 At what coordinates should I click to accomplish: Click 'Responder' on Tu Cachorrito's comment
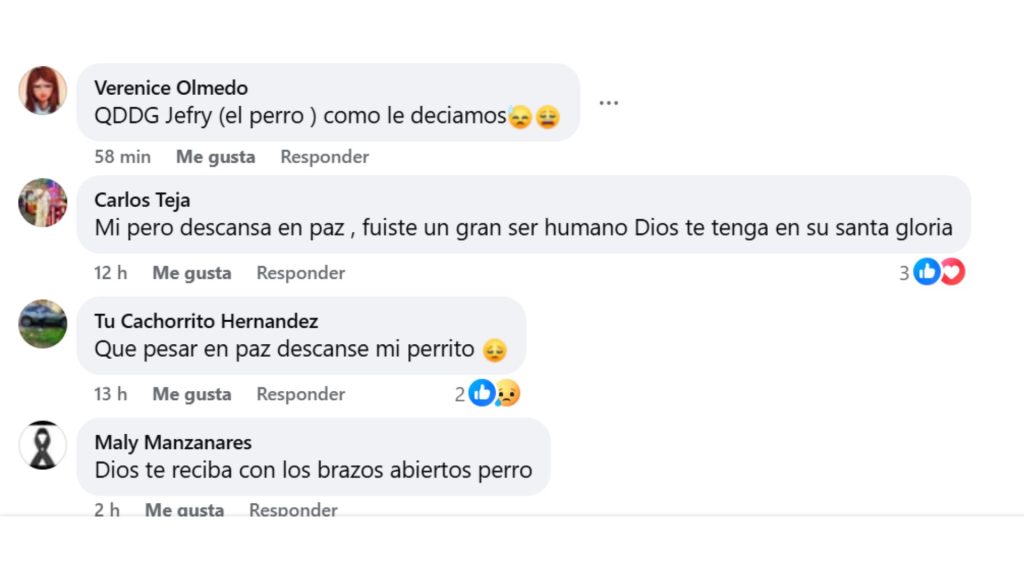pos(299,393)
